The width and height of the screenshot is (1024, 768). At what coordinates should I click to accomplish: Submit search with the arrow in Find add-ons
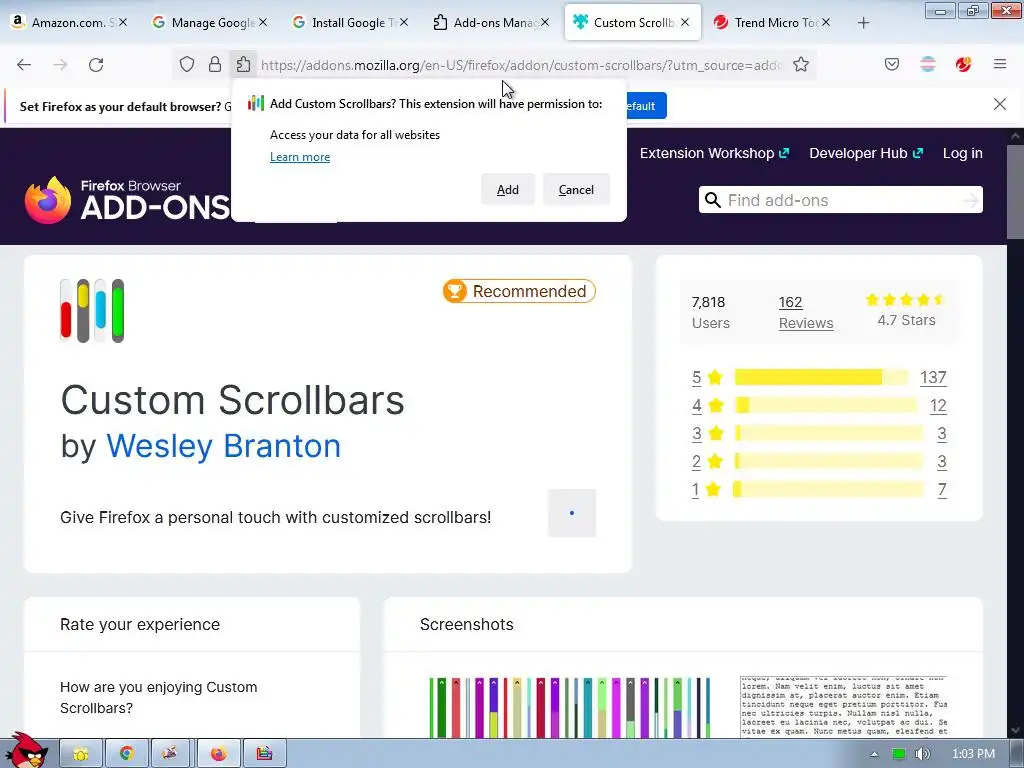pyautogui.click(x=970, y=200)
